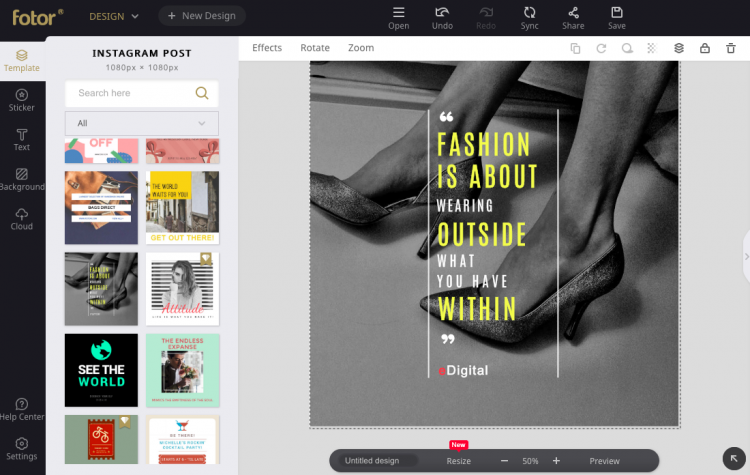Expand the right side panel arrow
Viewport: 750px width, 475px height.
click(746, 257)
